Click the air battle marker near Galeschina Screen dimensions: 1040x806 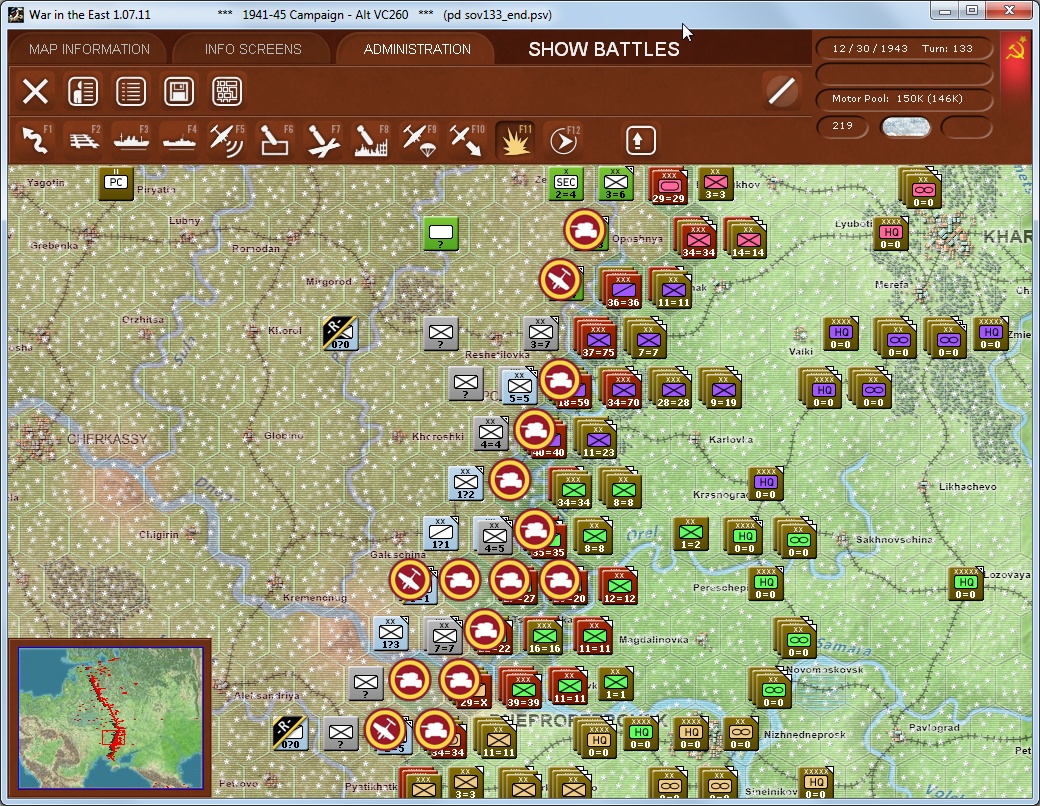pos(410,580)
